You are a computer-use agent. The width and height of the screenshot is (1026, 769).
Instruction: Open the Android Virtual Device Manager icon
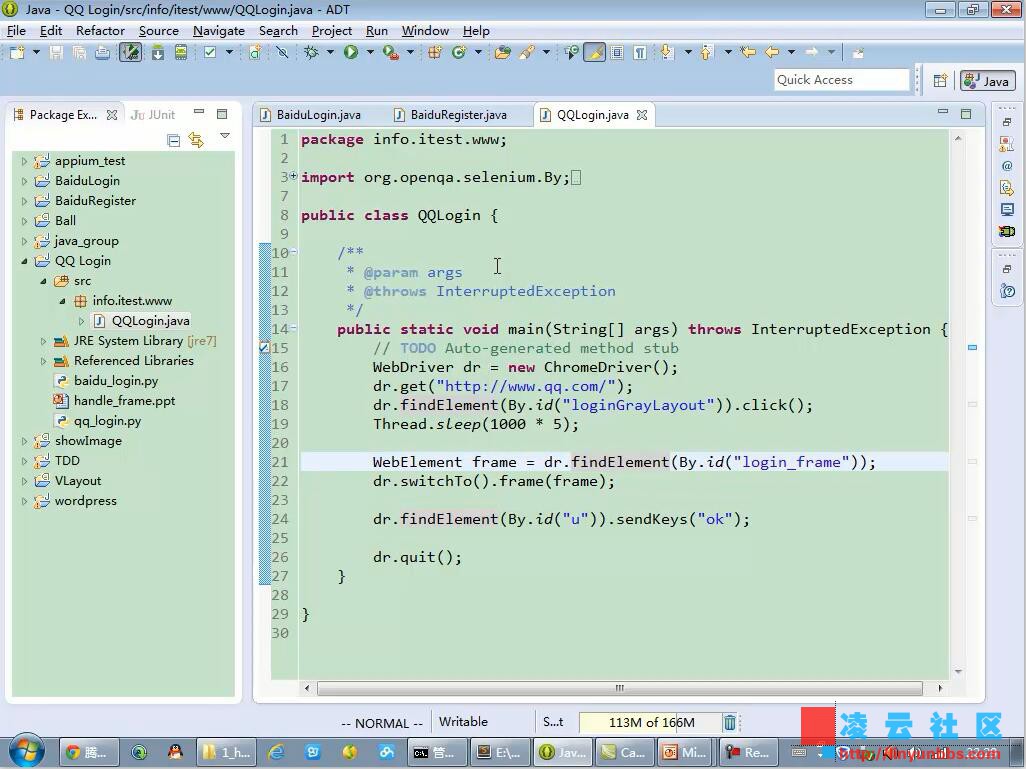(x=181, y=52)
